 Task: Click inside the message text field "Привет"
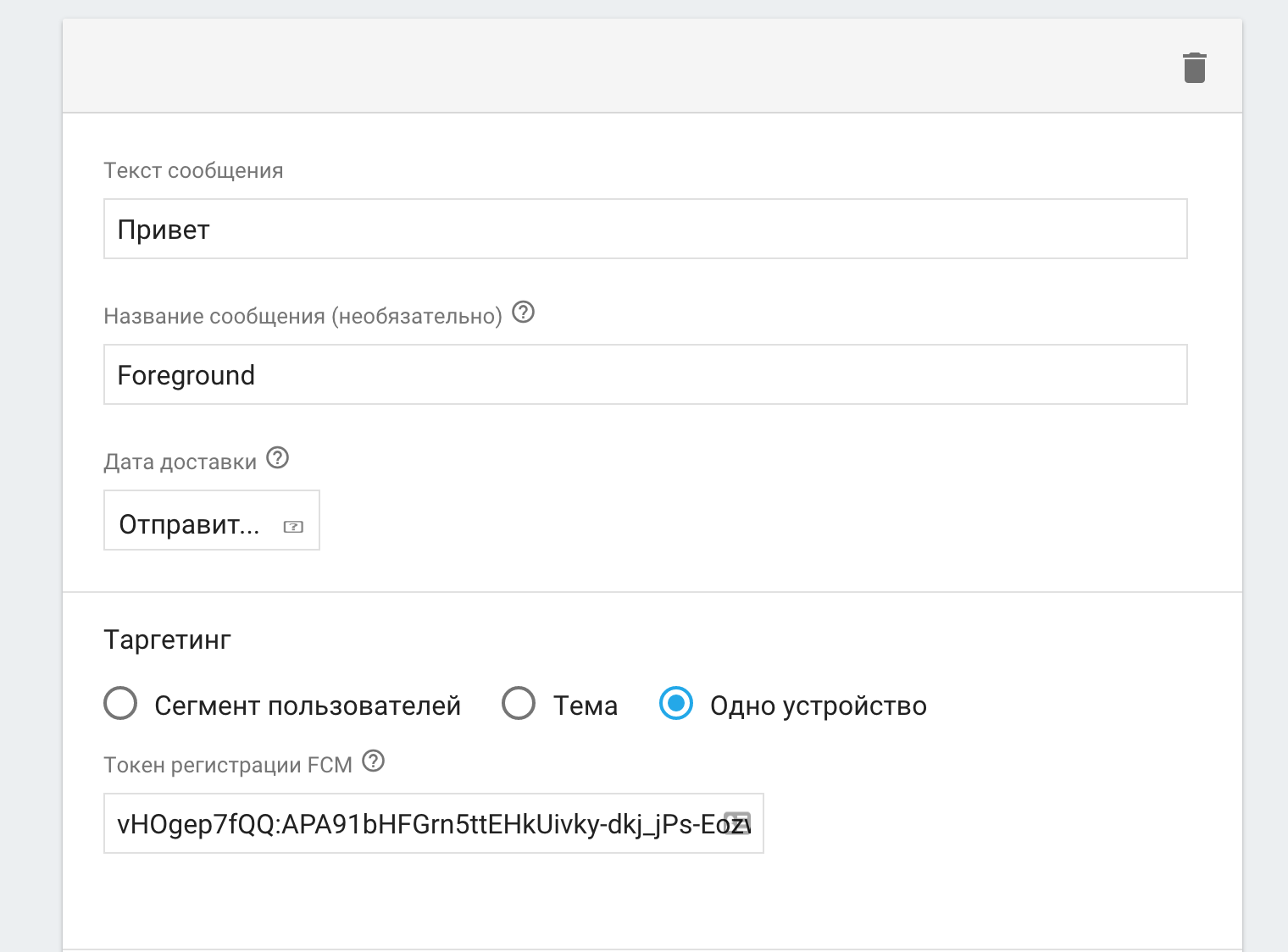[x=593, y=229]
